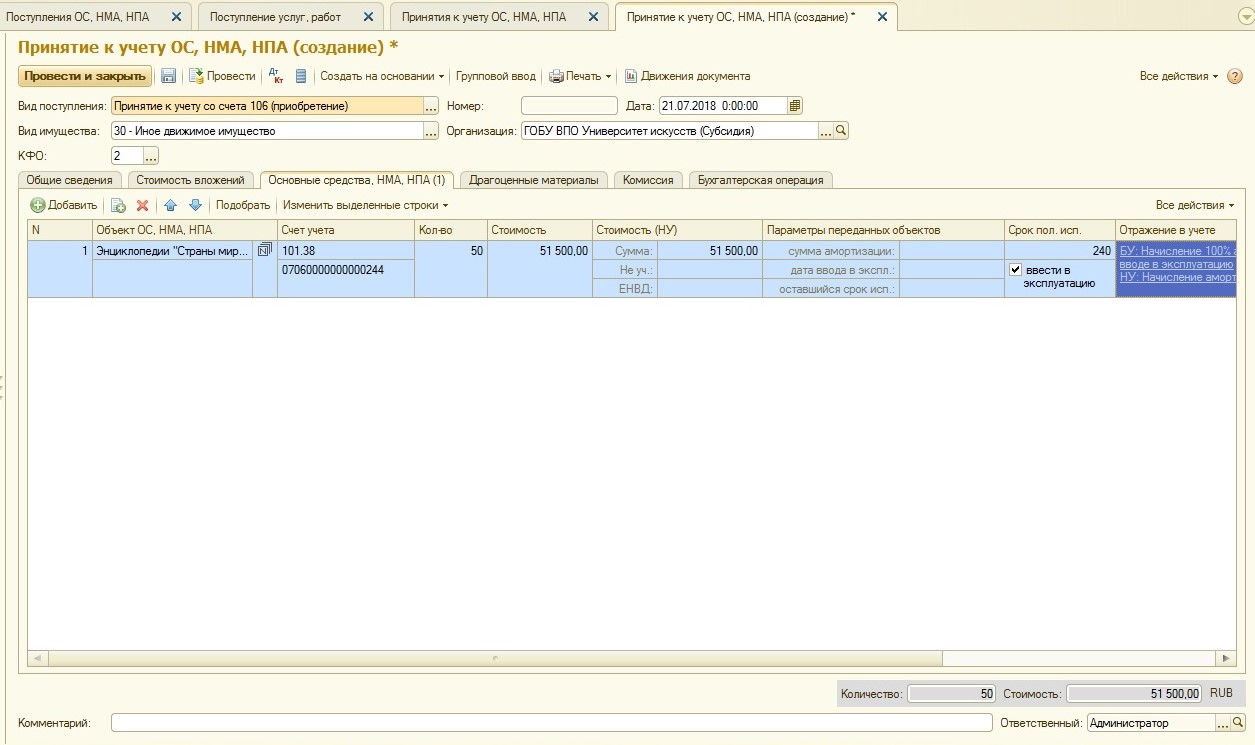
Task: Open the 'БУ: Начисление 100%' link
Action: point(1177,251)
